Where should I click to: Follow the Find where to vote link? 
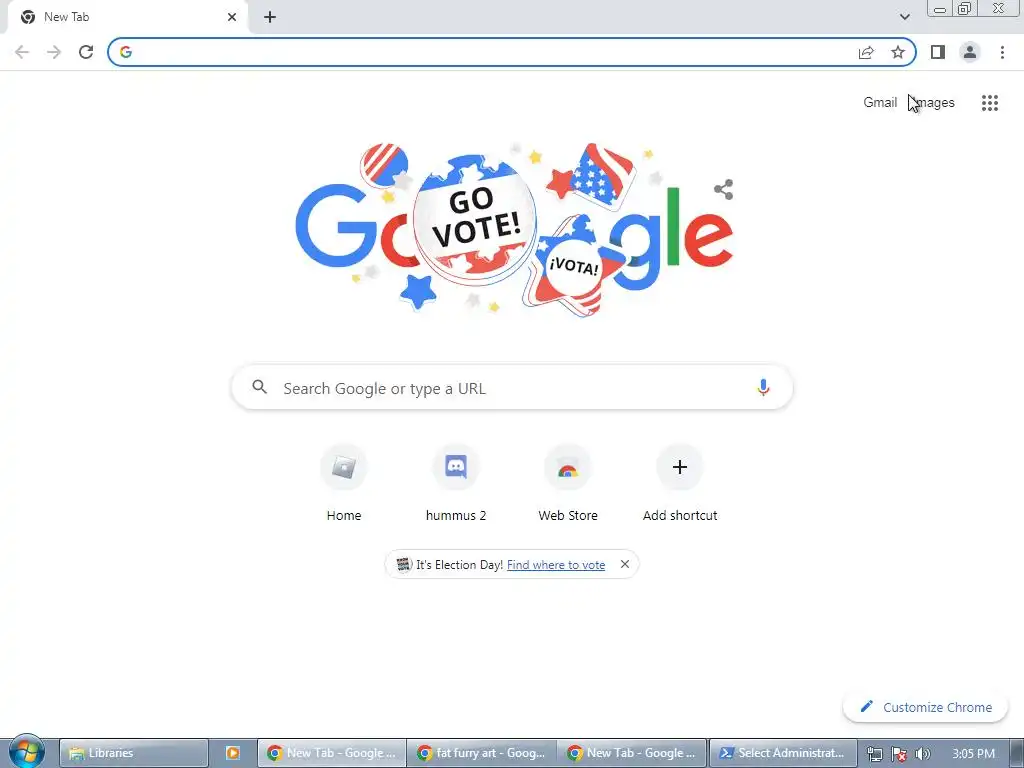(x=556, y=565)
